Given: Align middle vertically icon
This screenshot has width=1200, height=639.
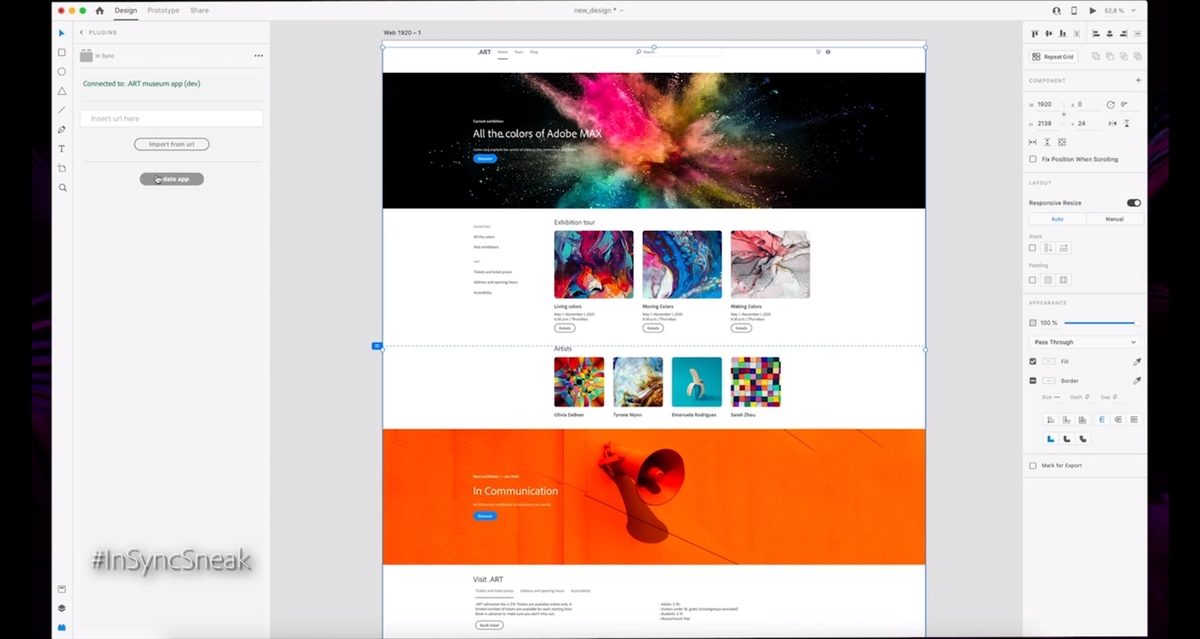Looking at the screenshot, I should point(1048,34).
